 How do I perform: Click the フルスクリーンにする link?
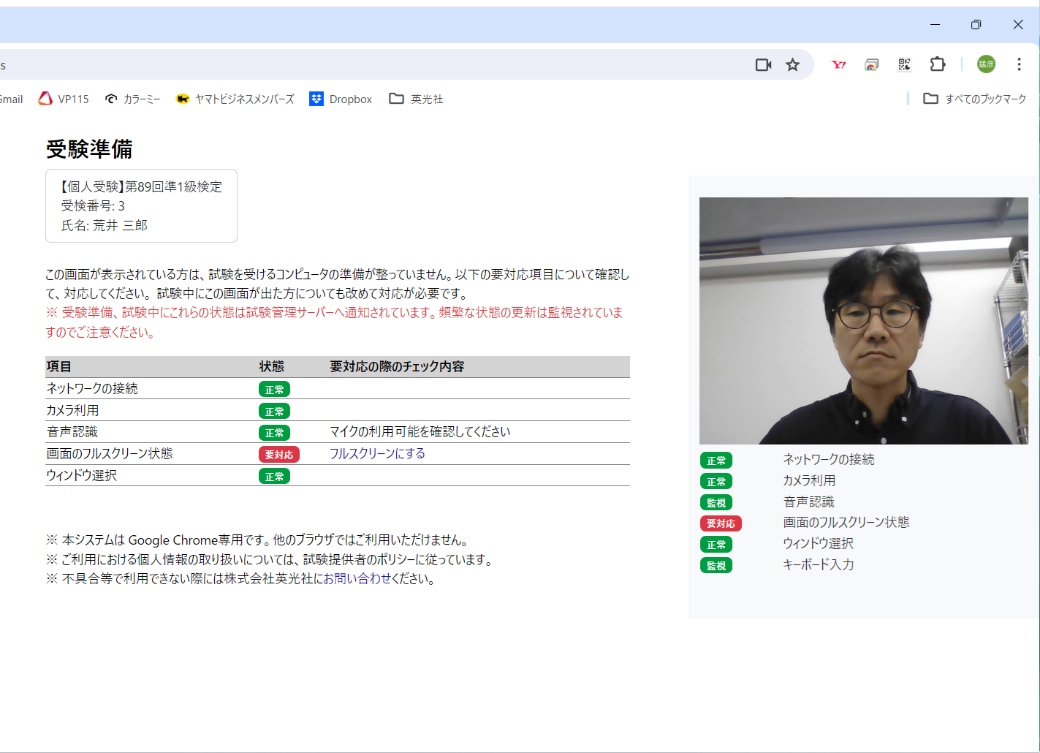pos(377,454)
